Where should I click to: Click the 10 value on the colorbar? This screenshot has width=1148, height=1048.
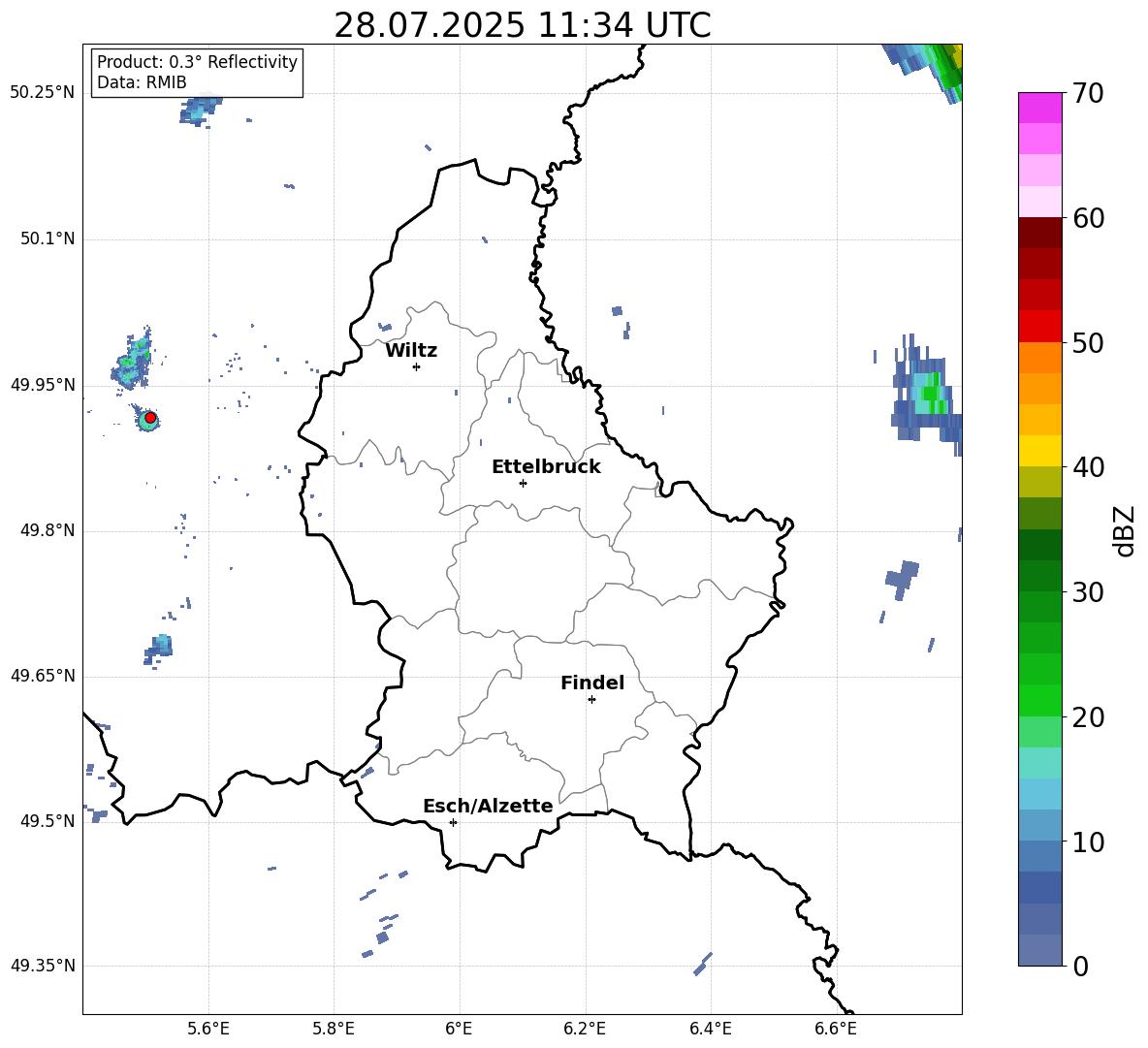tap(1089, 842)
